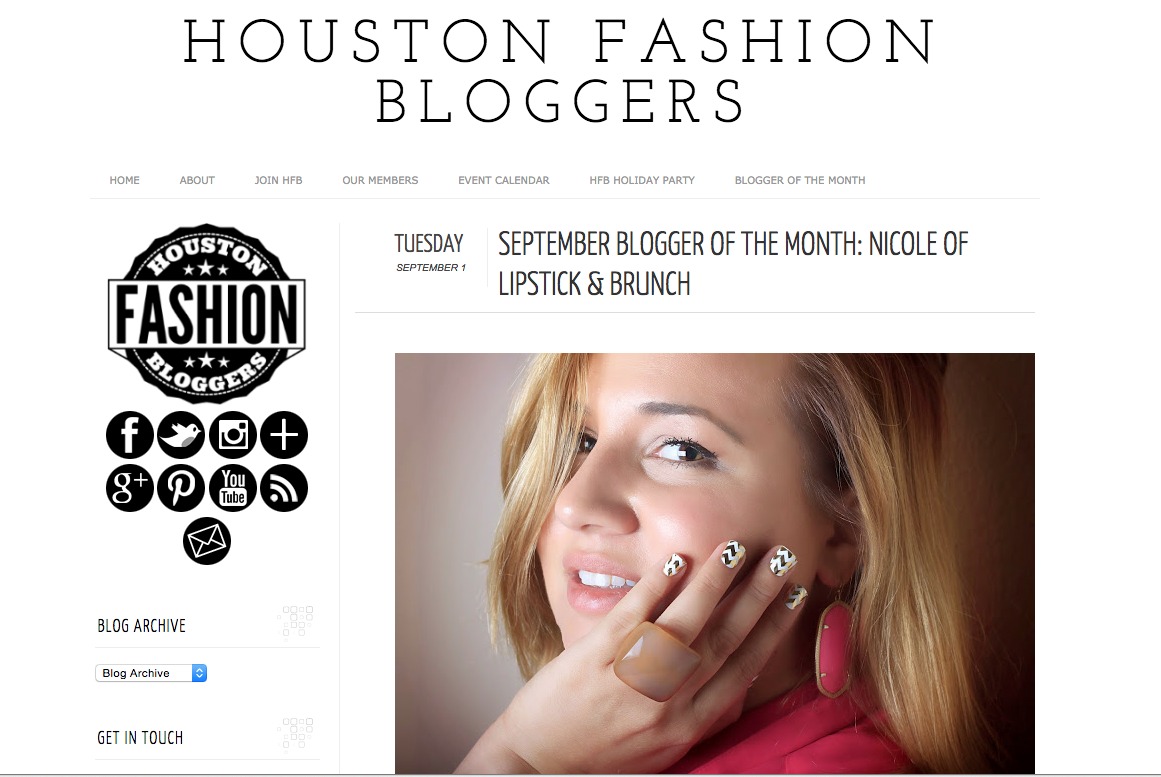
Task: Open the Google Plus icon
Action: tap(130, 487)
